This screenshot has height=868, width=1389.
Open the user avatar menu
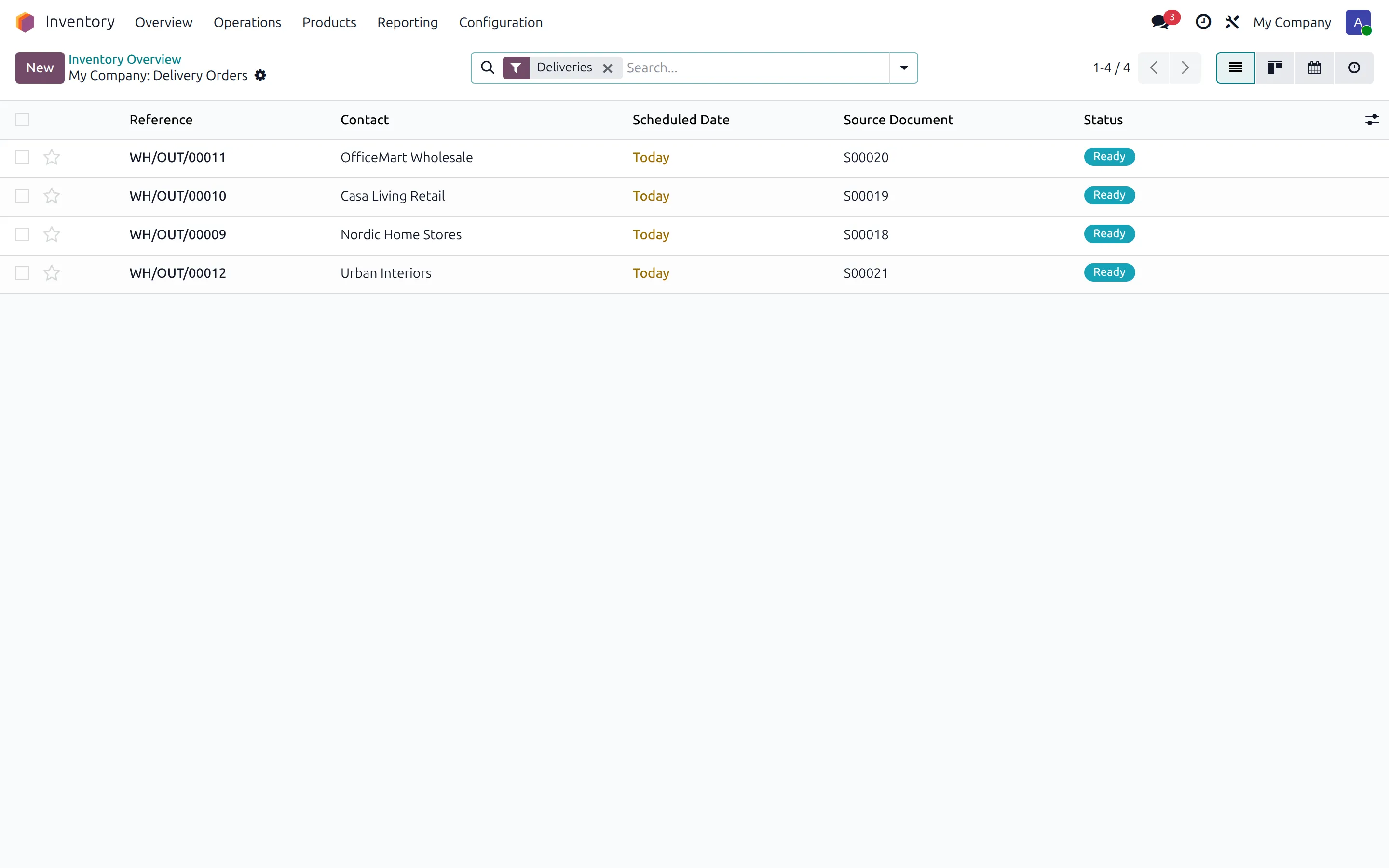(1358, 22)
